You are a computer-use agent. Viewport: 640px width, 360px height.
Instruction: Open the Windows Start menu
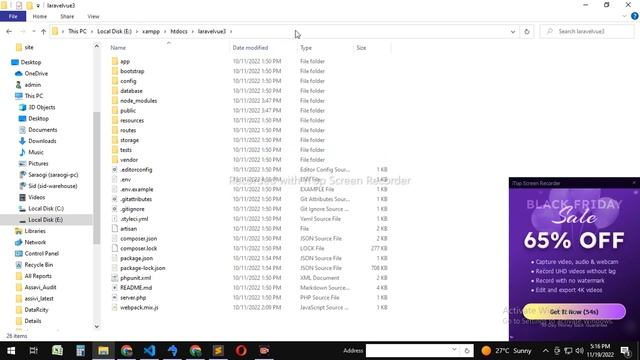[x=11, y=351]
